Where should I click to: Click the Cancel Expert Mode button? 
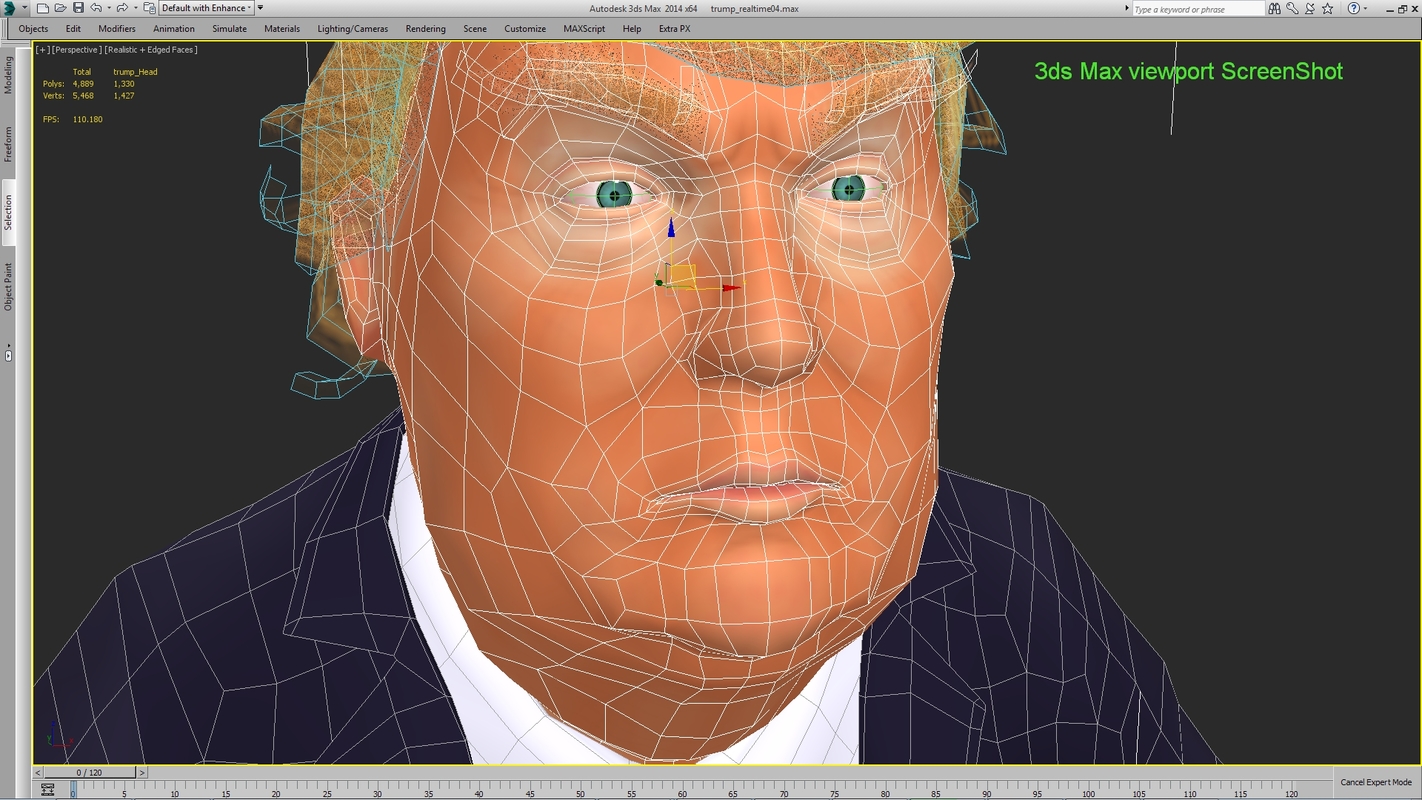(1376, 783)
